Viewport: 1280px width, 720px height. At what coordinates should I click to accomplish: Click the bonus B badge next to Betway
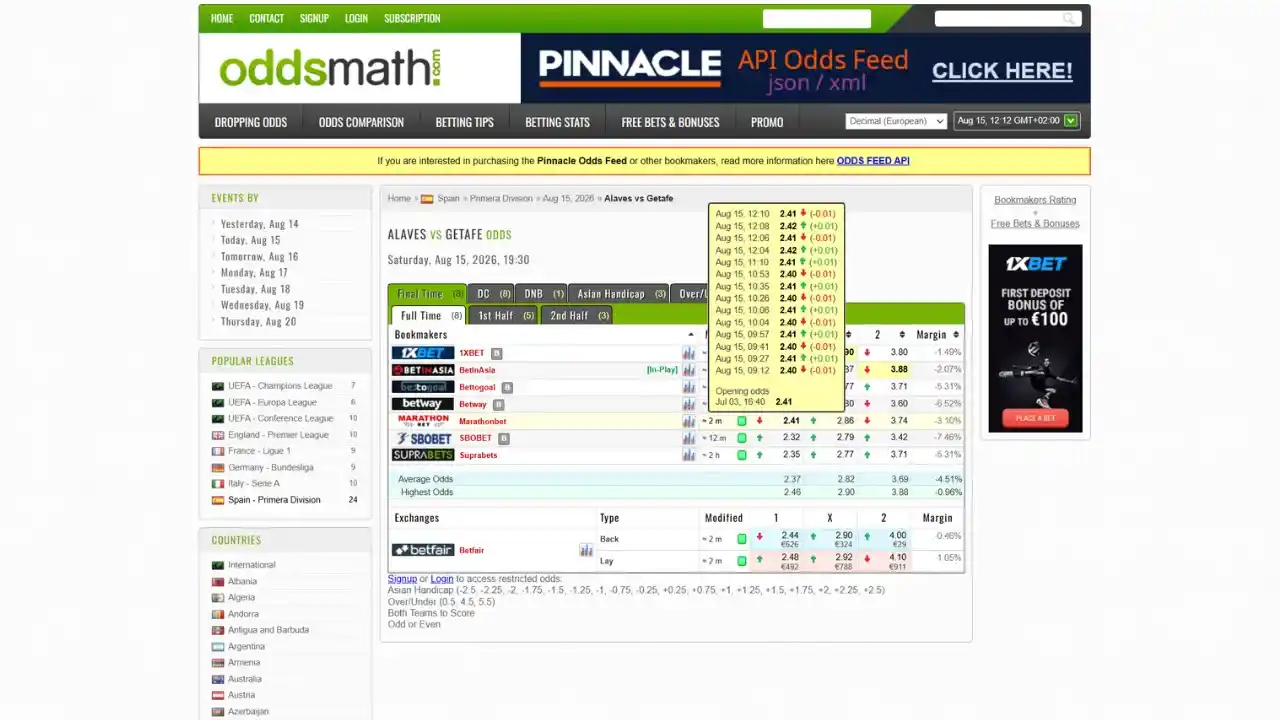tap(498, 404)
